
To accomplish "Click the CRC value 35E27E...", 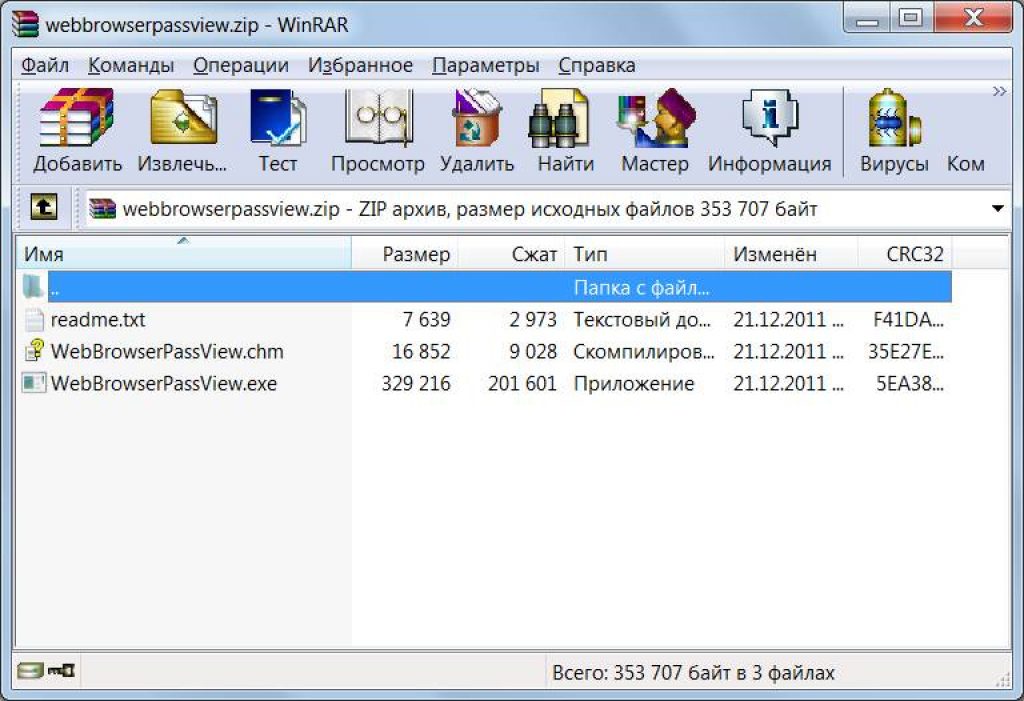I will click(x=906, y=351).
